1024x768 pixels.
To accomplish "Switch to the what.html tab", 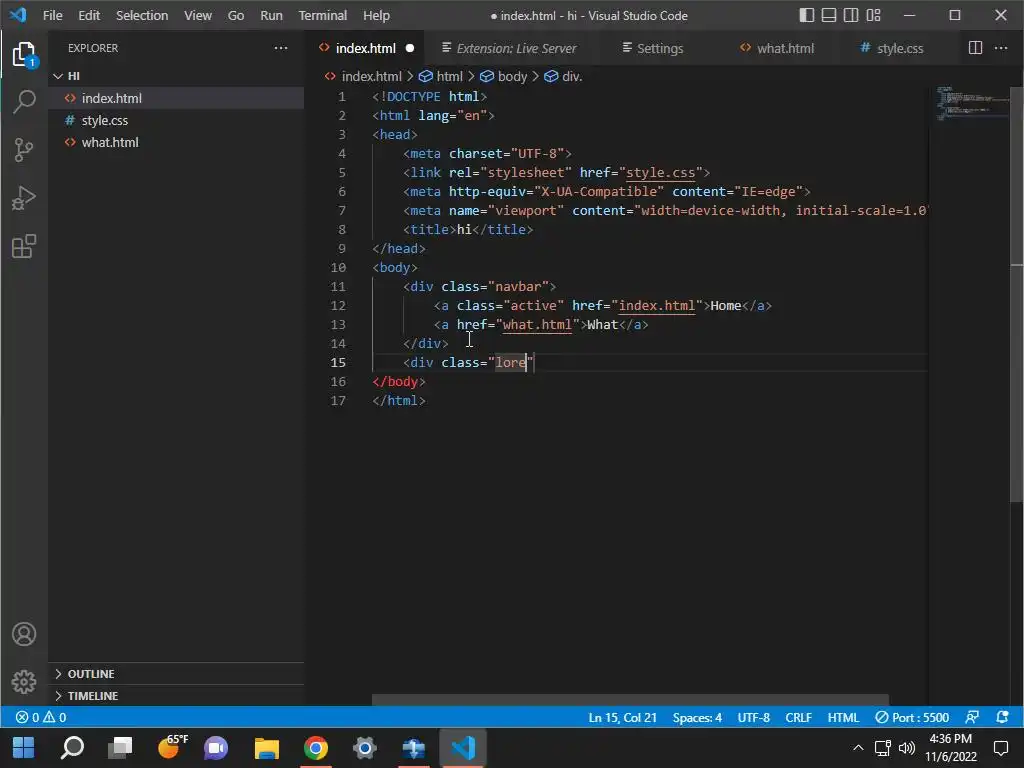I will [x=777, y=48].
